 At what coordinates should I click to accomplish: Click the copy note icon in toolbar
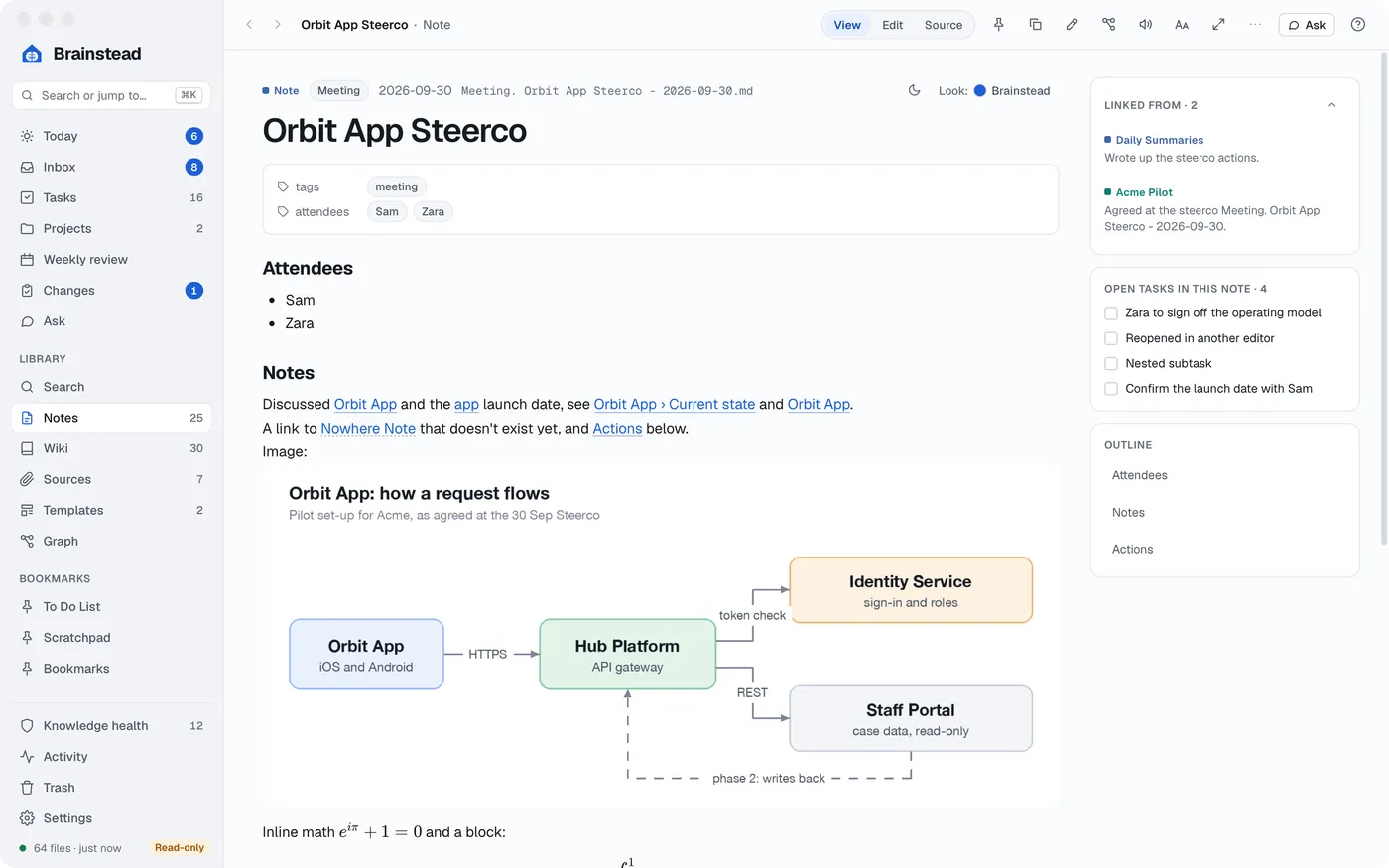coord(1036,25)
